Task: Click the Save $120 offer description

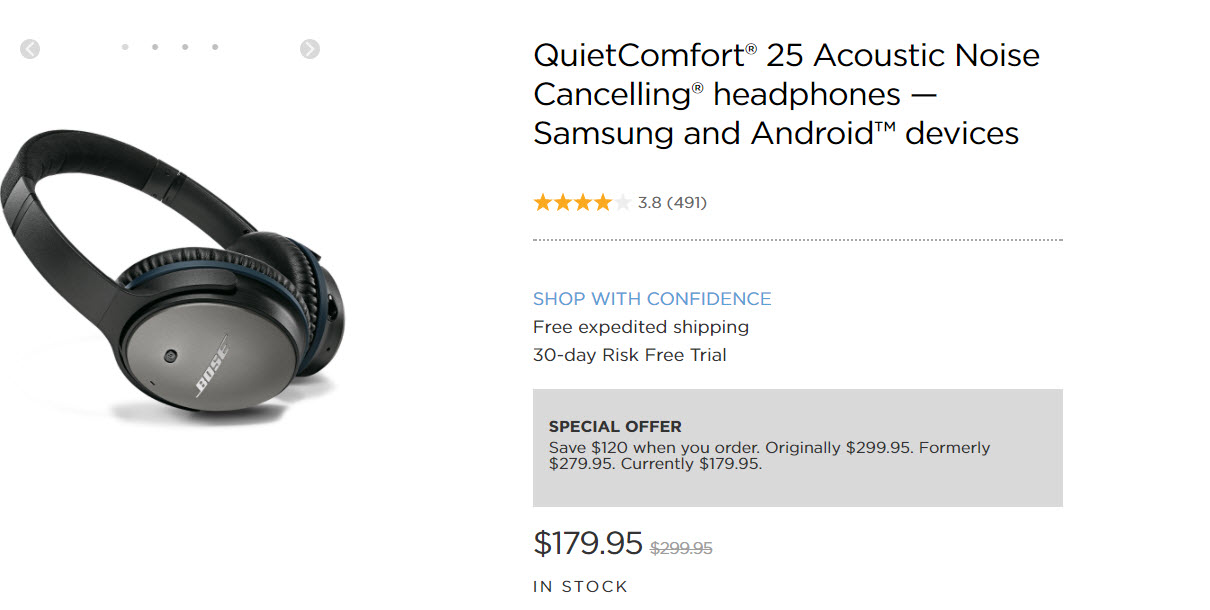Action: pos(769,455)
